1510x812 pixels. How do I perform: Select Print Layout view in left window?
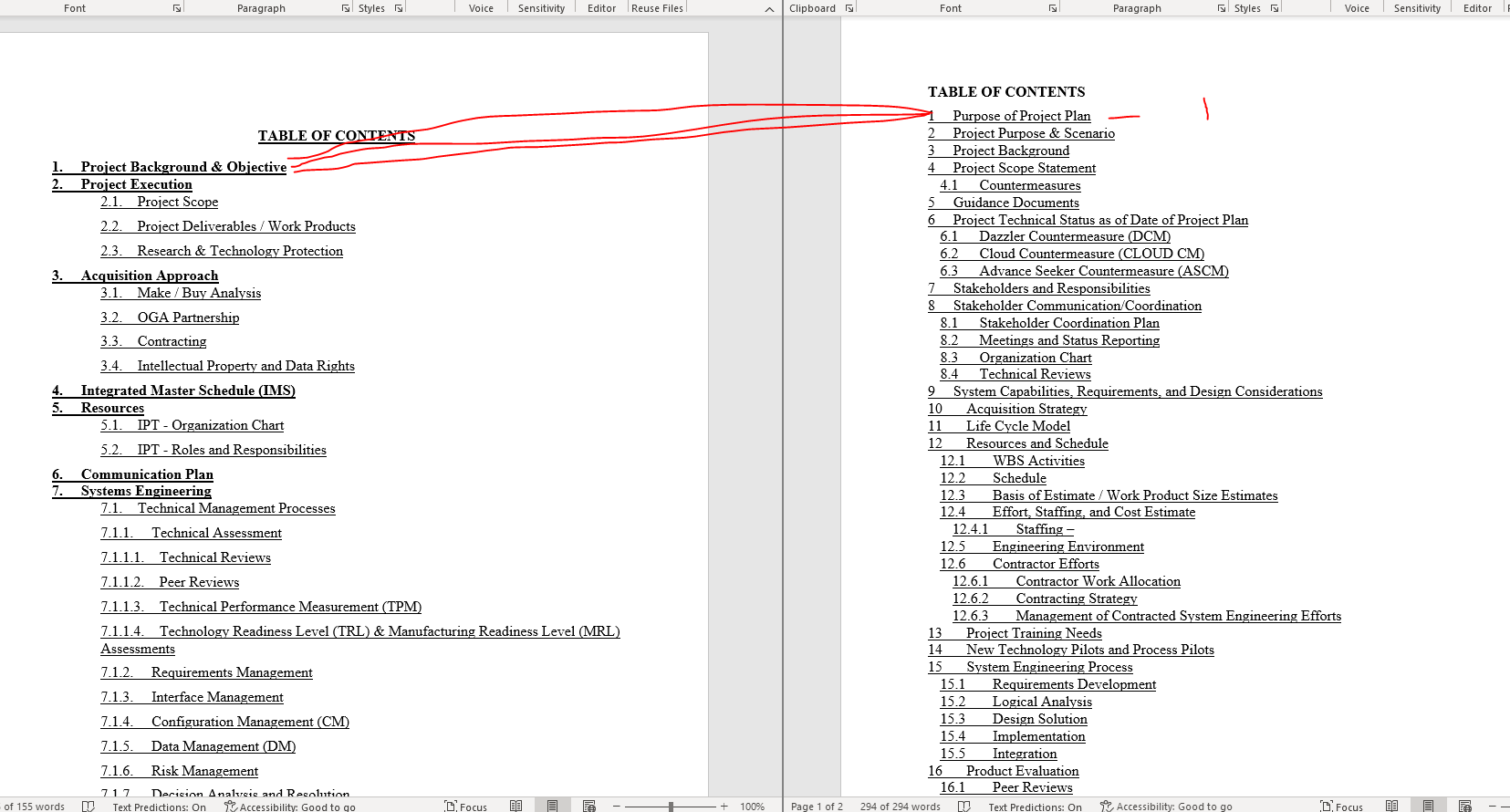point(552,806)
